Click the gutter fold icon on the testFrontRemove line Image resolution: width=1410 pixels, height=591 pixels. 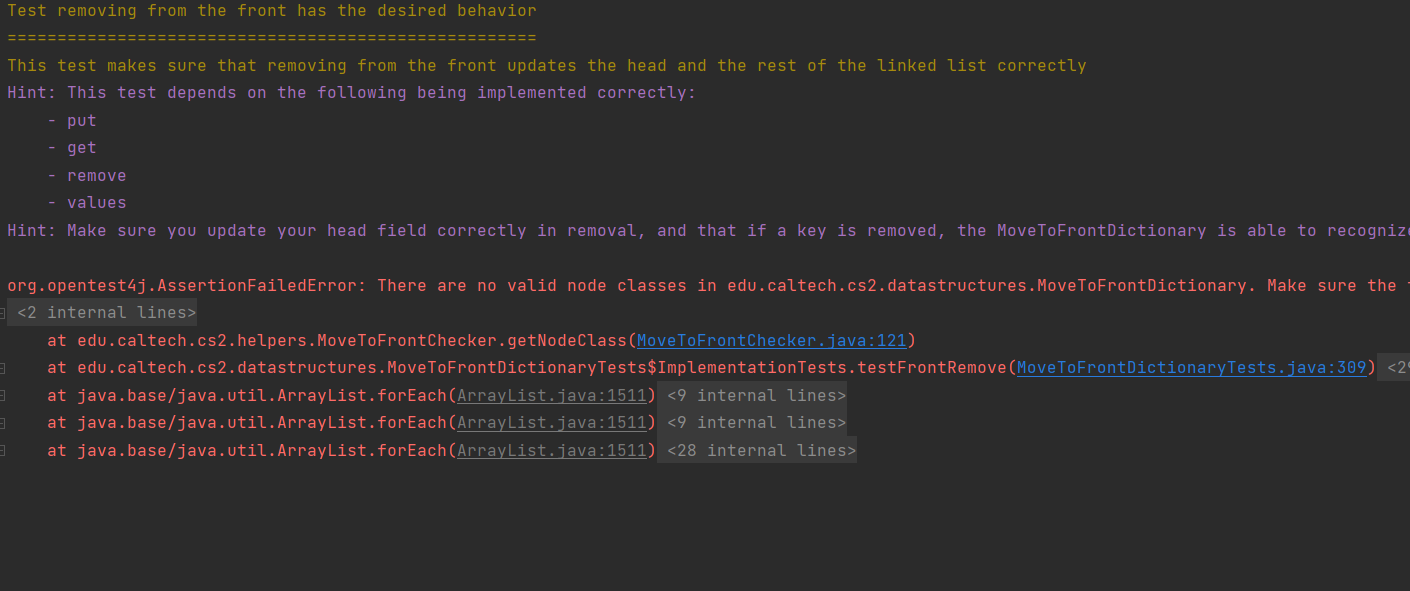tap(3, 368)
